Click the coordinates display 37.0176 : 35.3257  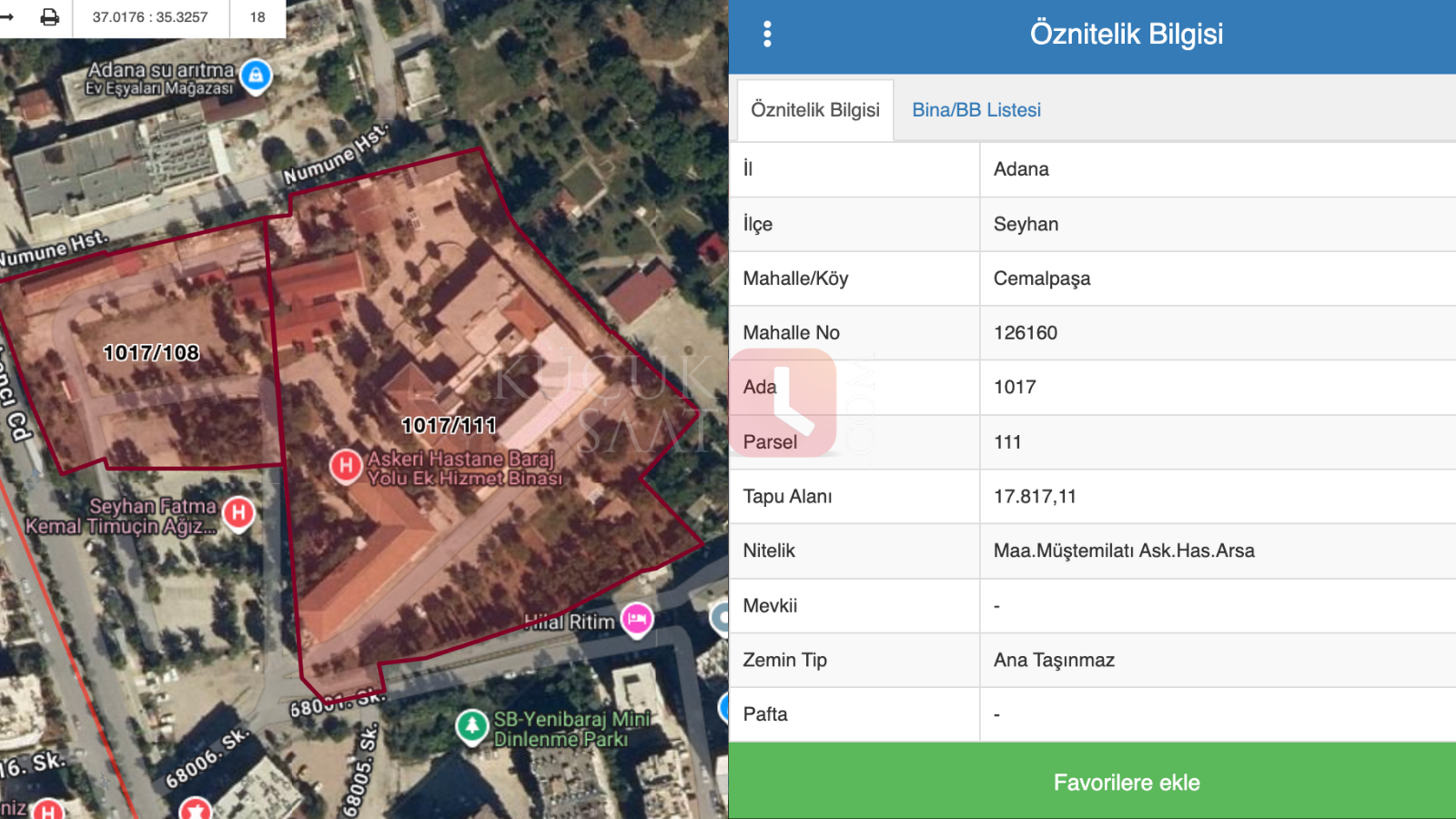150,17
